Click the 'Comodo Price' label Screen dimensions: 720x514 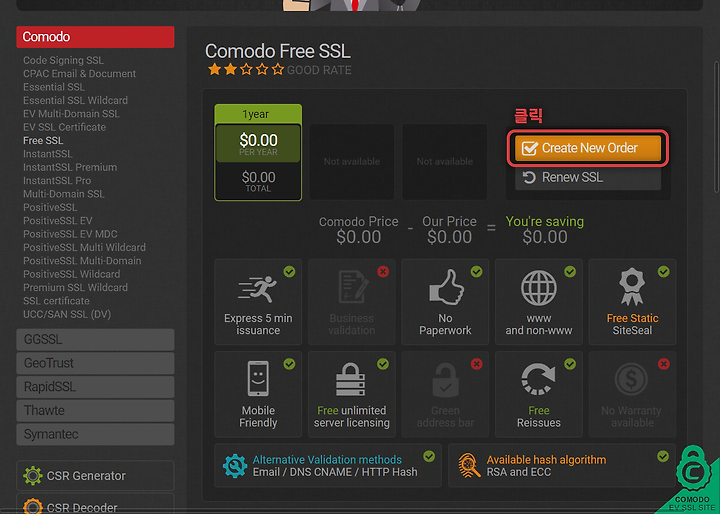pos(359,221)
